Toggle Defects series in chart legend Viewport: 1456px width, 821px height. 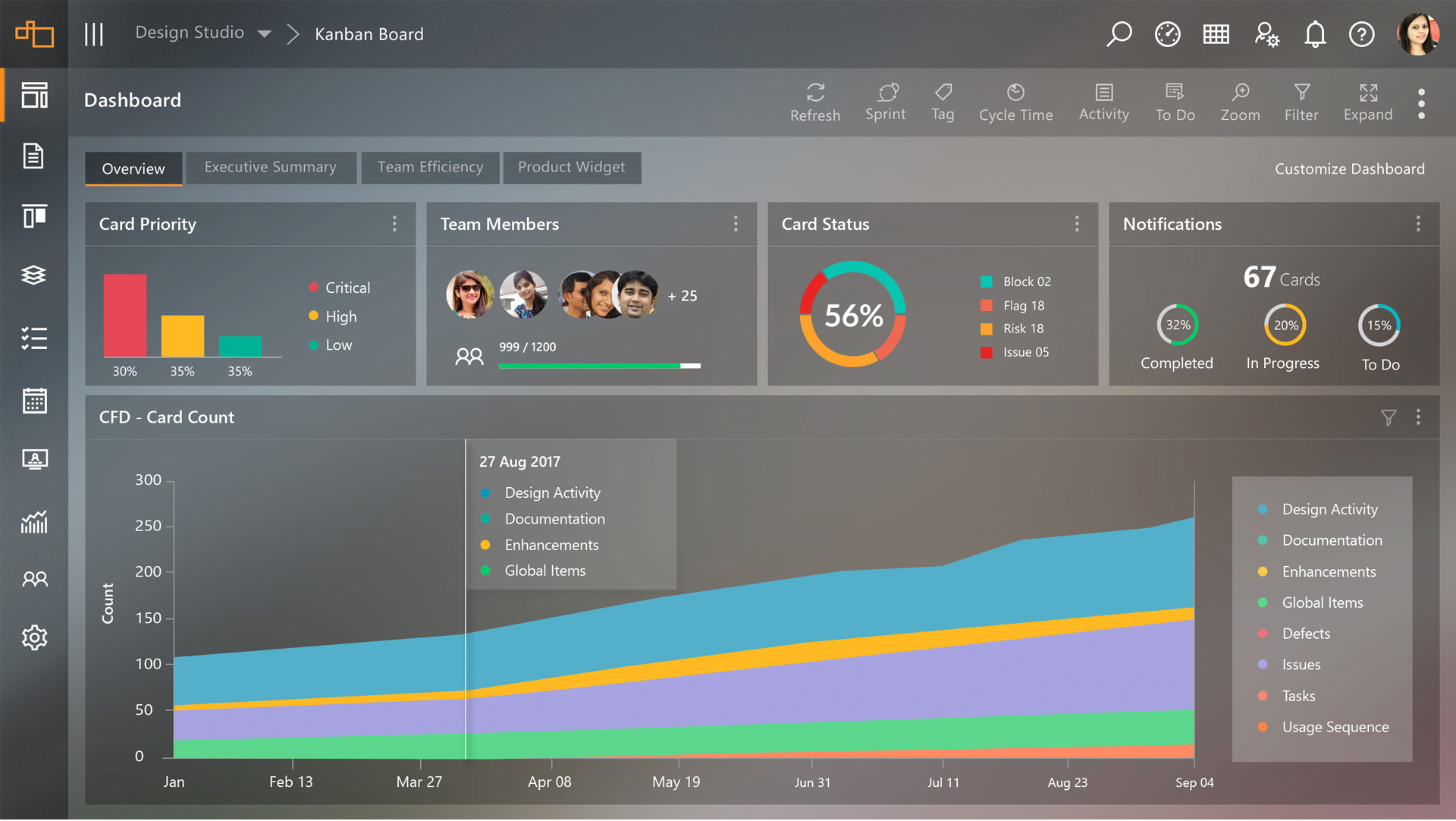point(1305,634)
